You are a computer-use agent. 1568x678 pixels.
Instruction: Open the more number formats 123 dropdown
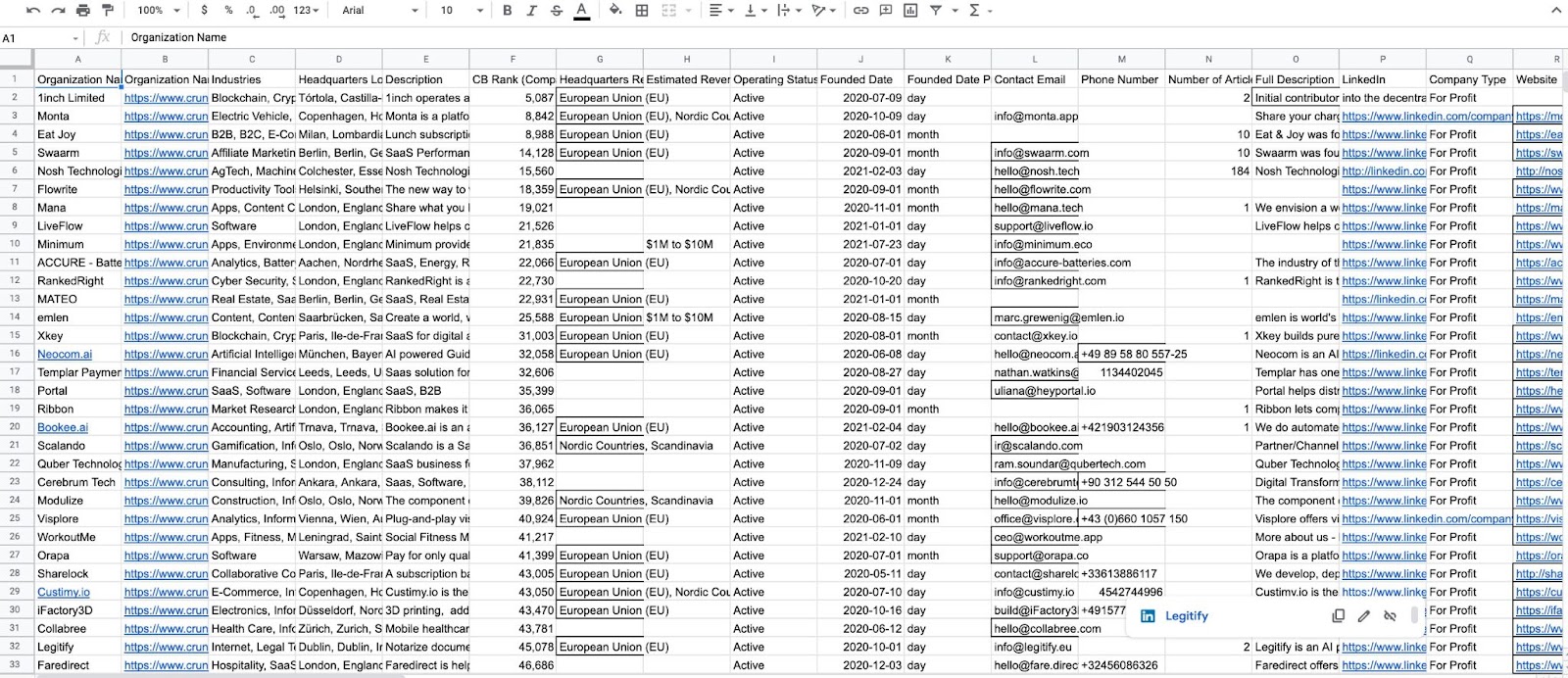point(308,10)
